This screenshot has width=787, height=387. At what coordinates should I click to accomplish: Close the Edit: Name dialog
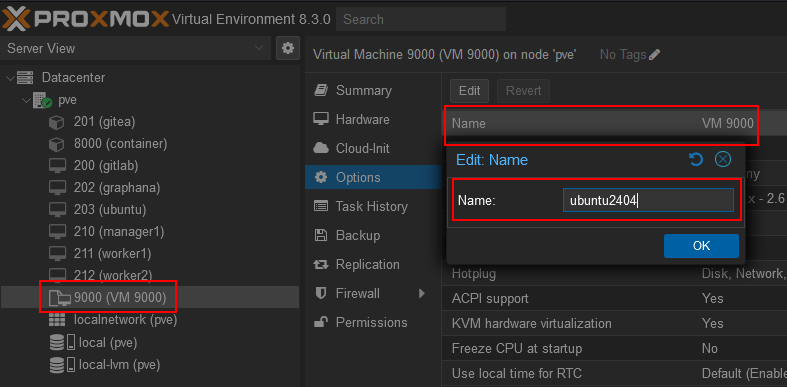(722, 160)
